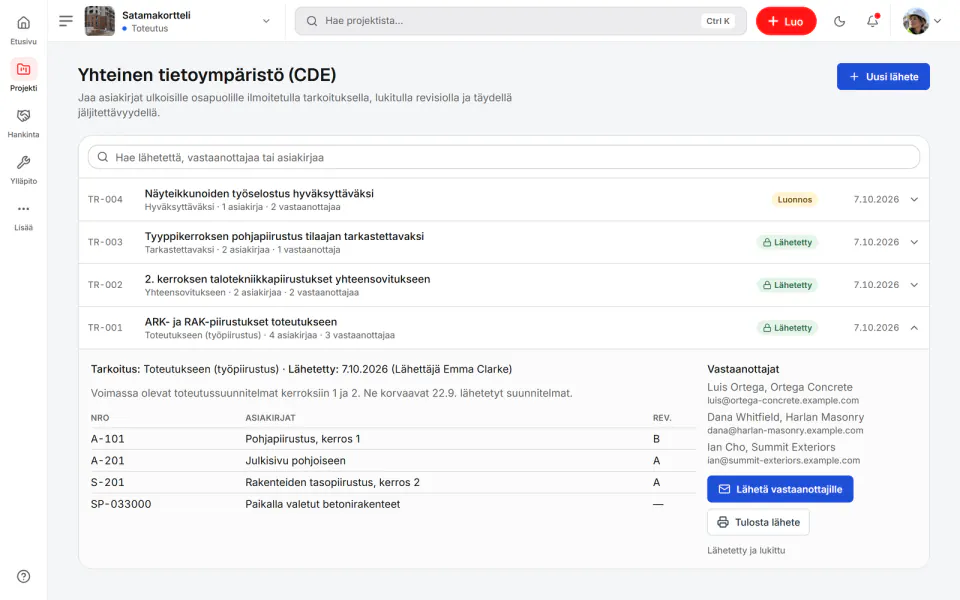Click document number S-201
This screenshot has width=960, height=600.
click(x=108, y=482)
